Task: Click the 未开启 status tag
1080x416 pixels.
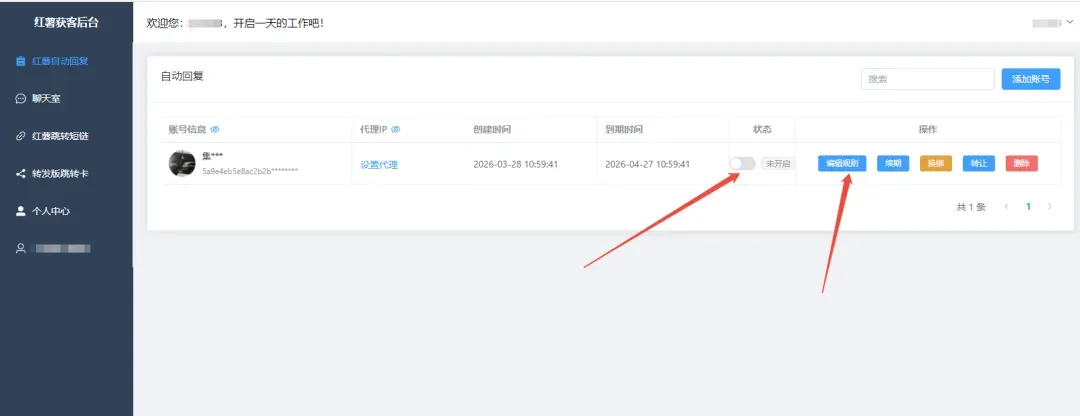Action: [x=778, y=163]
